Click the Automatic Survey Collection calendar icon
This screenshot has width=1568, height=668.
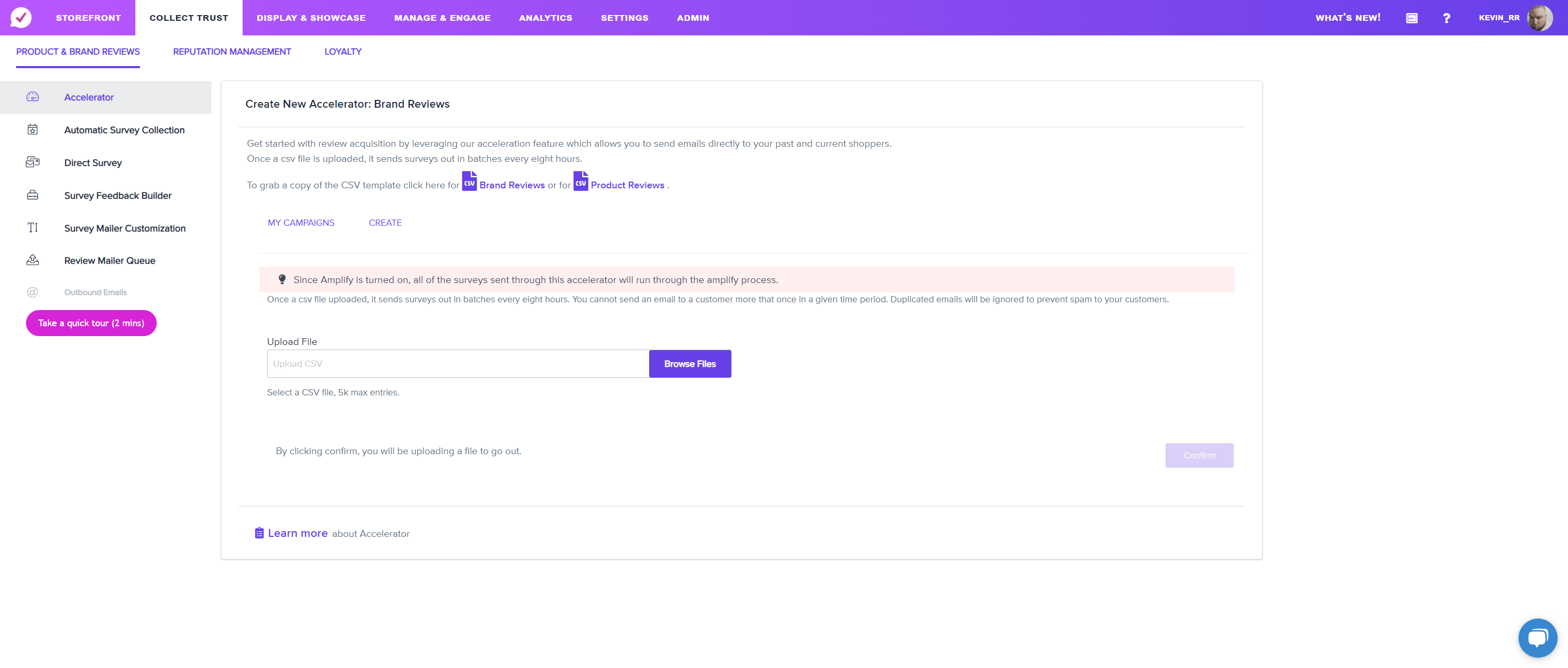point(33,130)
